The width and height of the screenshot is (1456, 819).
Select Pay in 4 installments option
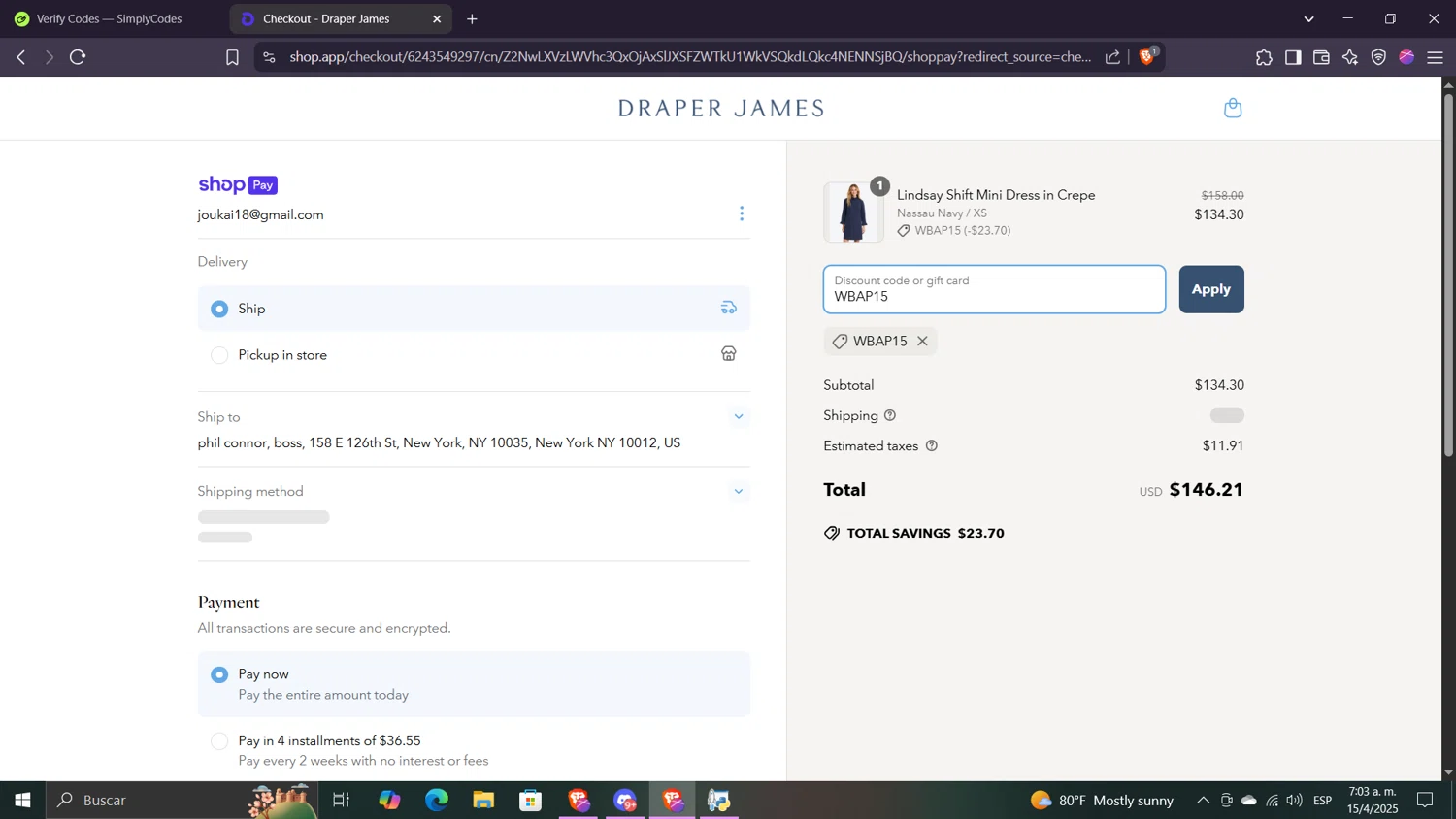click(219, 741)
